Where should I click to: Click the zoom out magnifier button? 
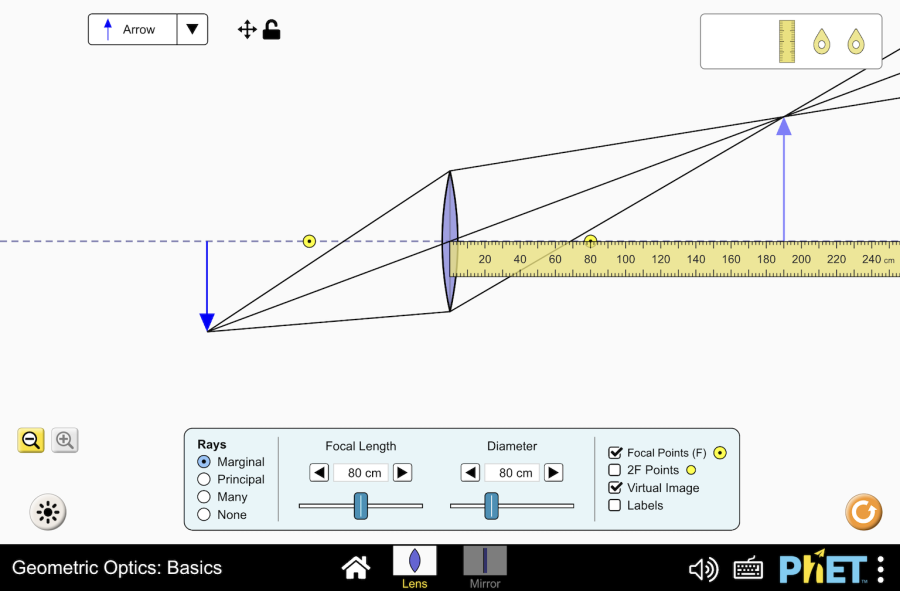tap(31, 440)
